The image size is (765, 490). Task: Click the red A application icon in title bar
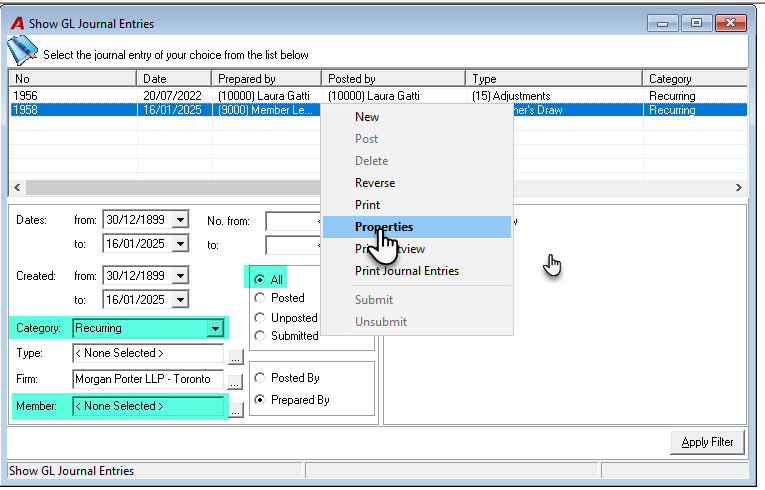18,23
